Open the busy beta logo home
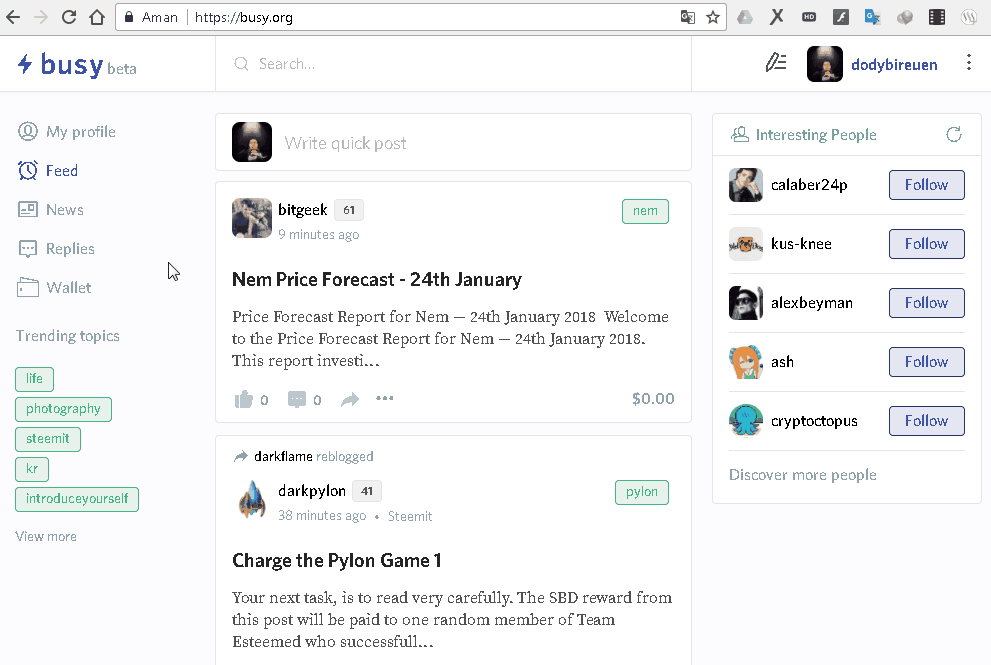The width and height of the screenshot is (991, 665). coord(77,64)
